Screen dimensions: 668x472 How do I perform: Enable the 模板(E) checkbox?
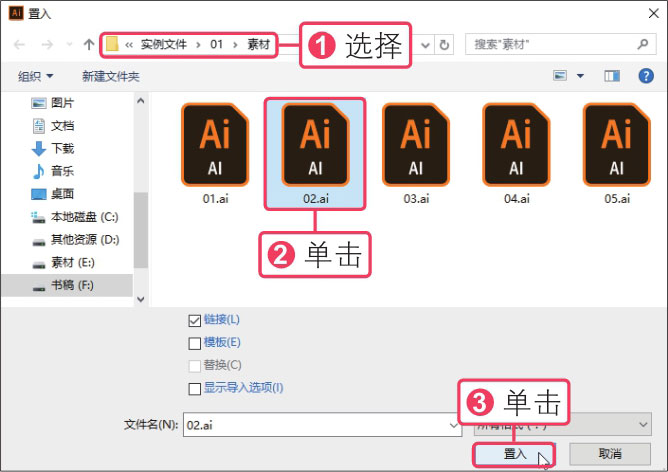coord(195,343)
